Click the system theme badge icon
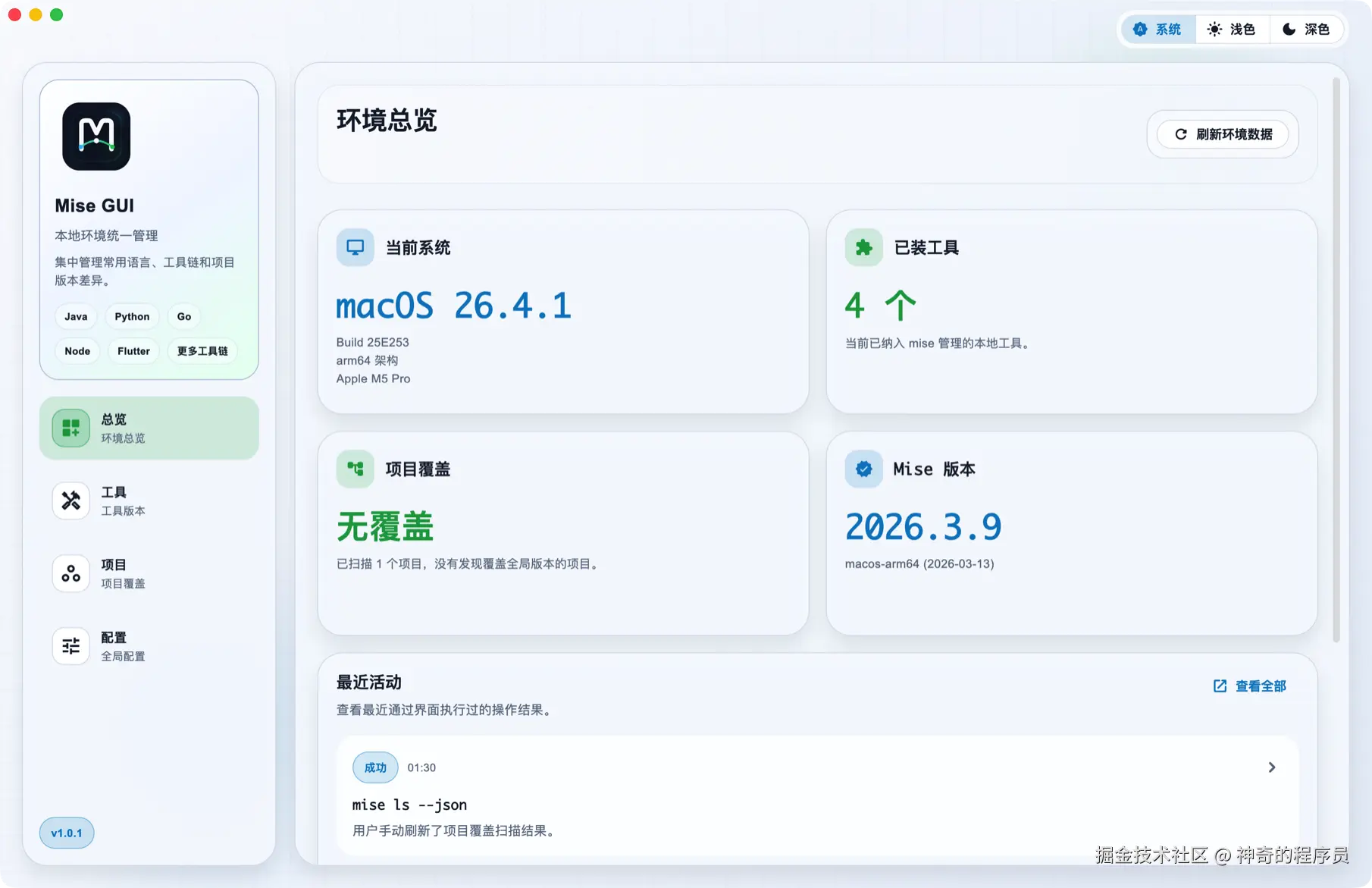Viewport: 1372px width, 888px height. click(x=1140, y=30)
